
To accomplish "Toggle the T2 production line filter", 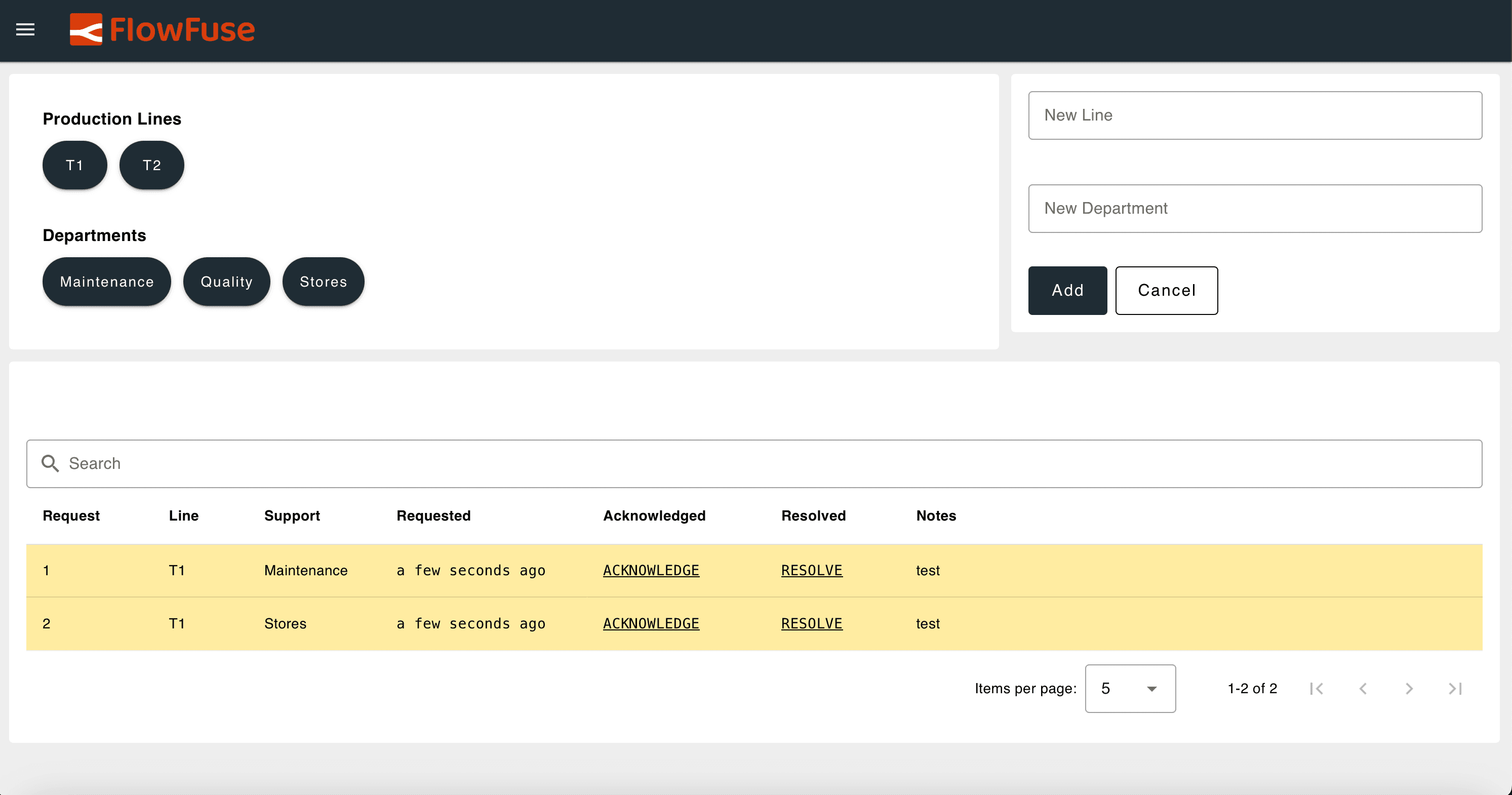I will click(x=151, y=165).
